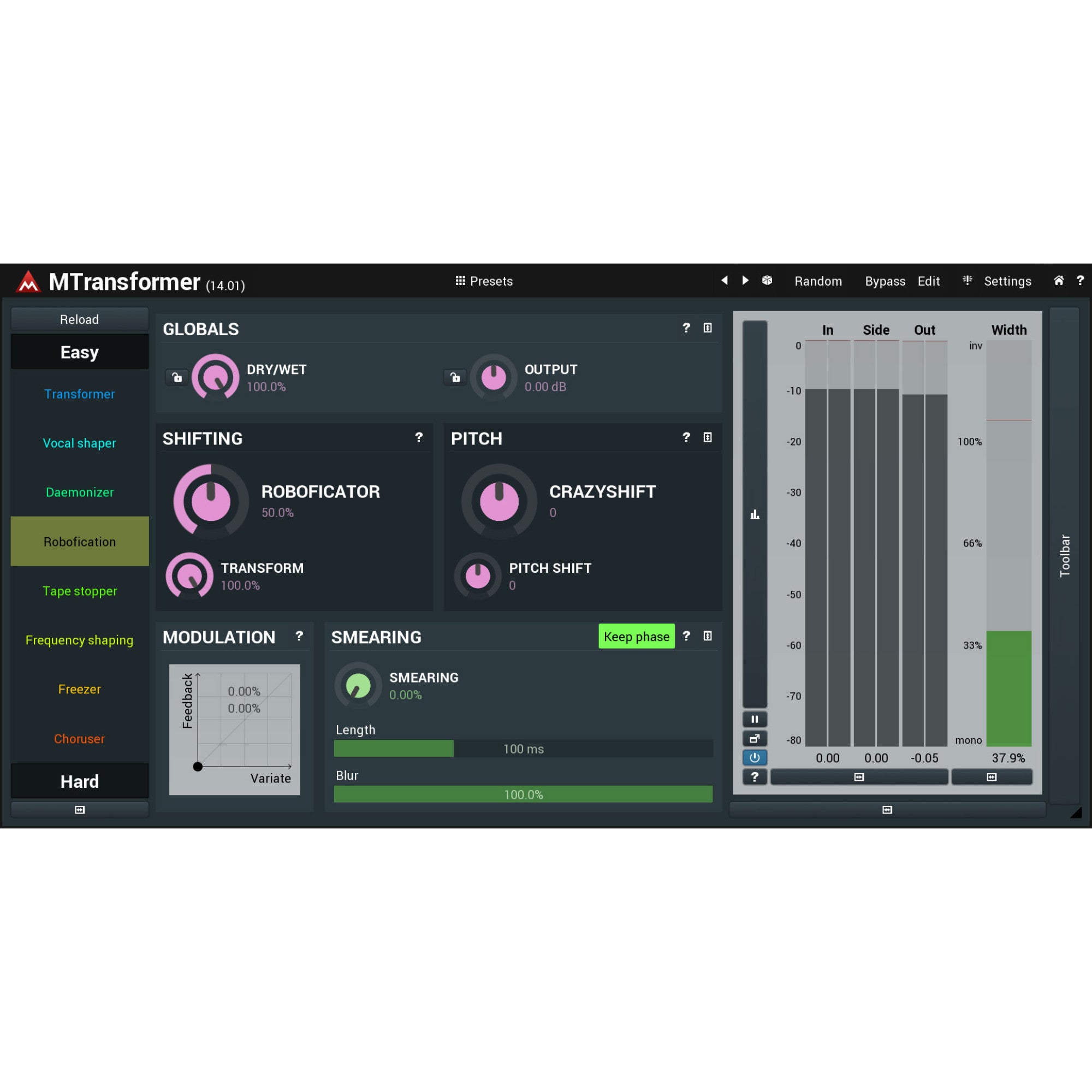Collapse the left preset sidebar
The height and width of the screenshot is (1092, 1092).
pyautogui.click(x=80, y=810)
